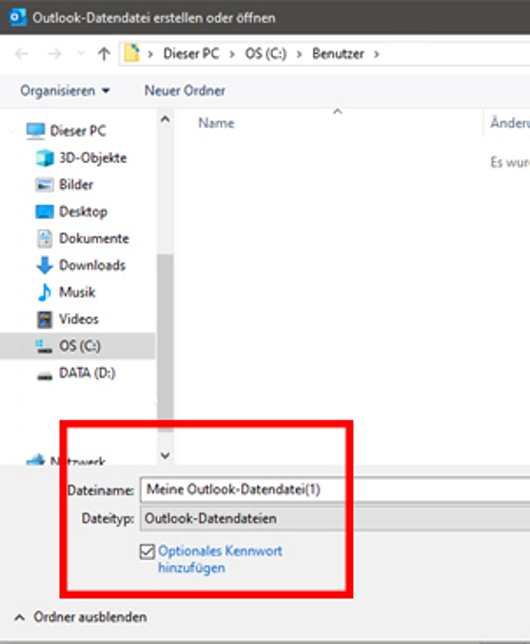The height and width of the screenshot is (644, 530).
Task: Select DATA (D:) drive
Action: (76, 373)
